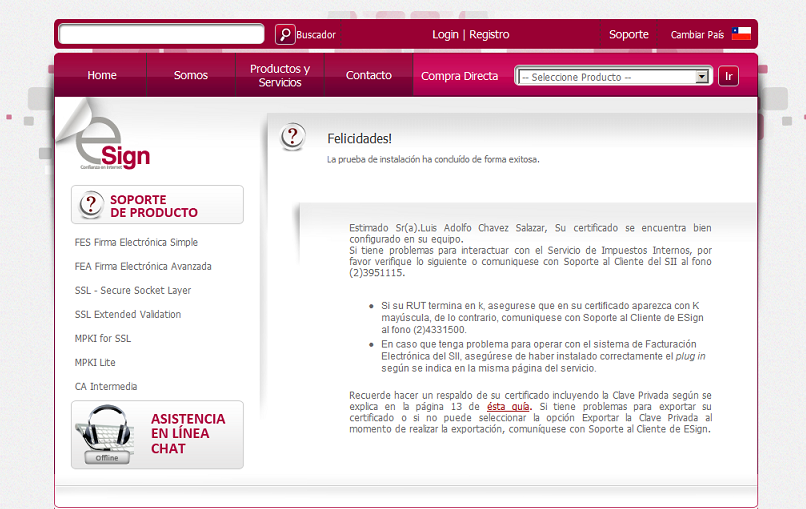
Task: Select FEA Firma Electrónica Avanzada link
Action: click(x=143, y=267)
